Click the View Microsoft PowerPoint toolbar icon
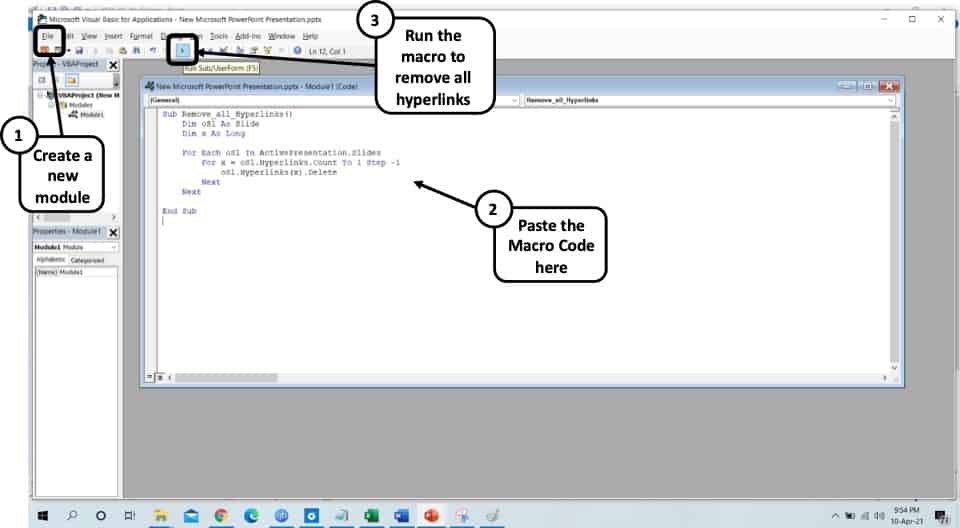The width and height of the screenshot is (960, 528). [44, 50]
